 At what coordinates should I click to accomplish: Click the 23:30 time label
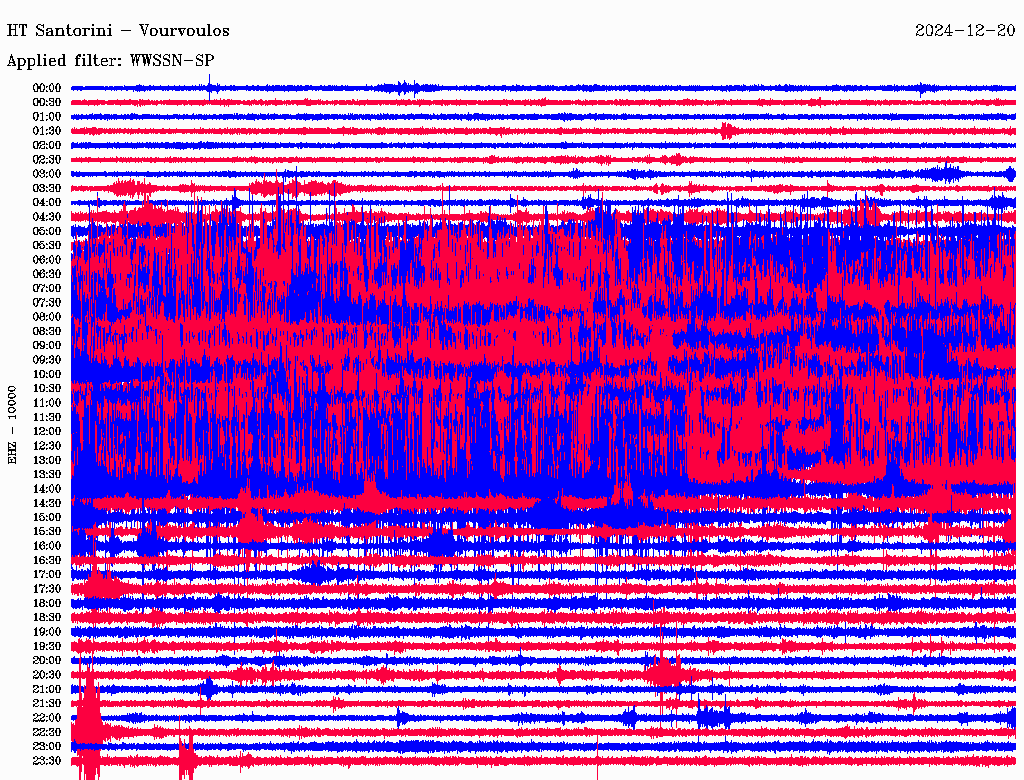(47, 761)
